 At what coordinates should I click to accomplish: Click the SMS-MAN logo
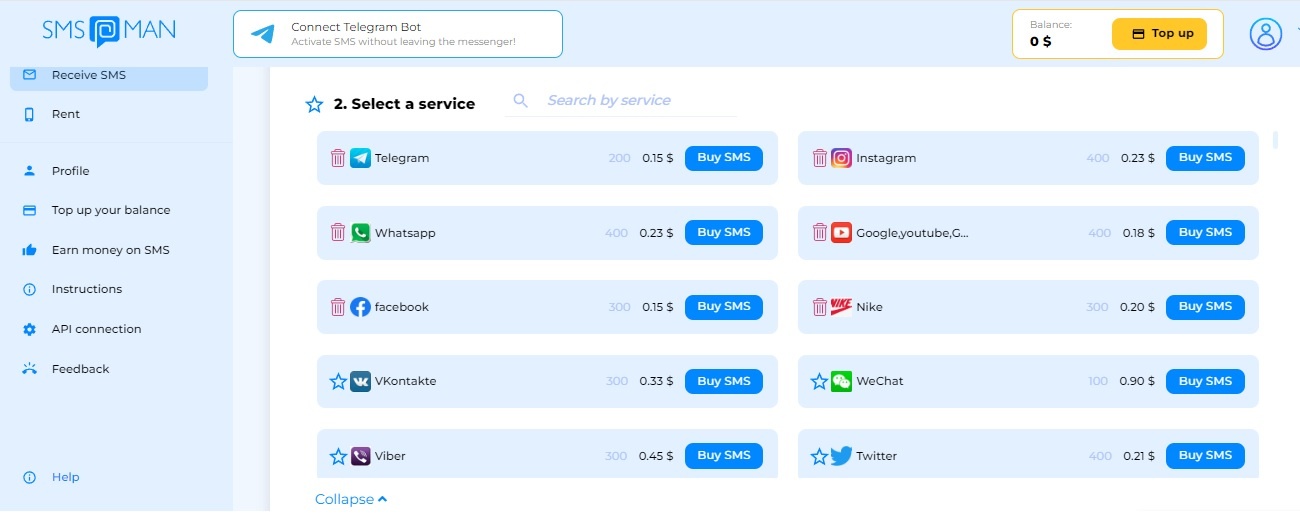(x=108, y=31)
